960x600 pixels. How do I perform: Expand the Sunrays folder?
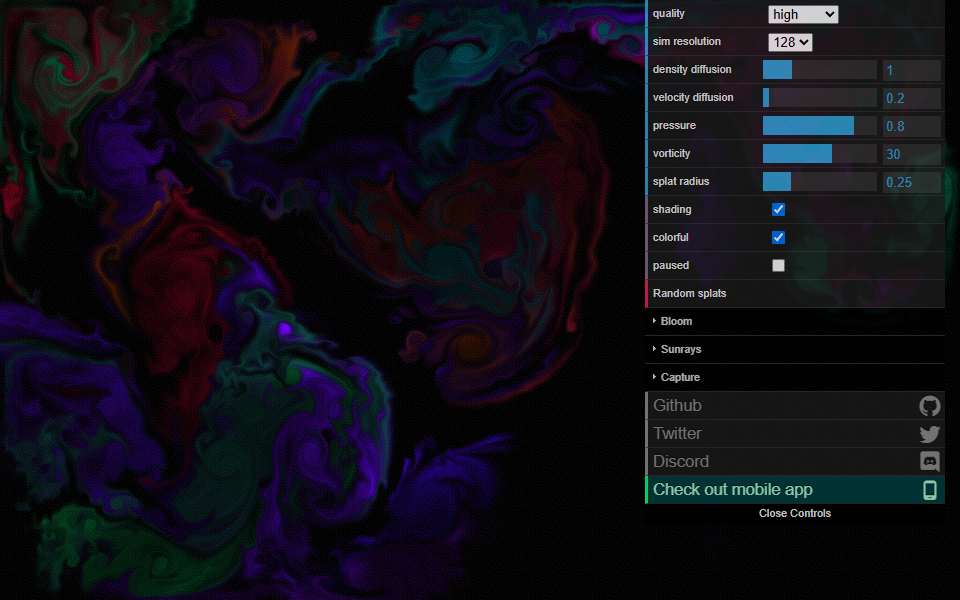[795, 350]
